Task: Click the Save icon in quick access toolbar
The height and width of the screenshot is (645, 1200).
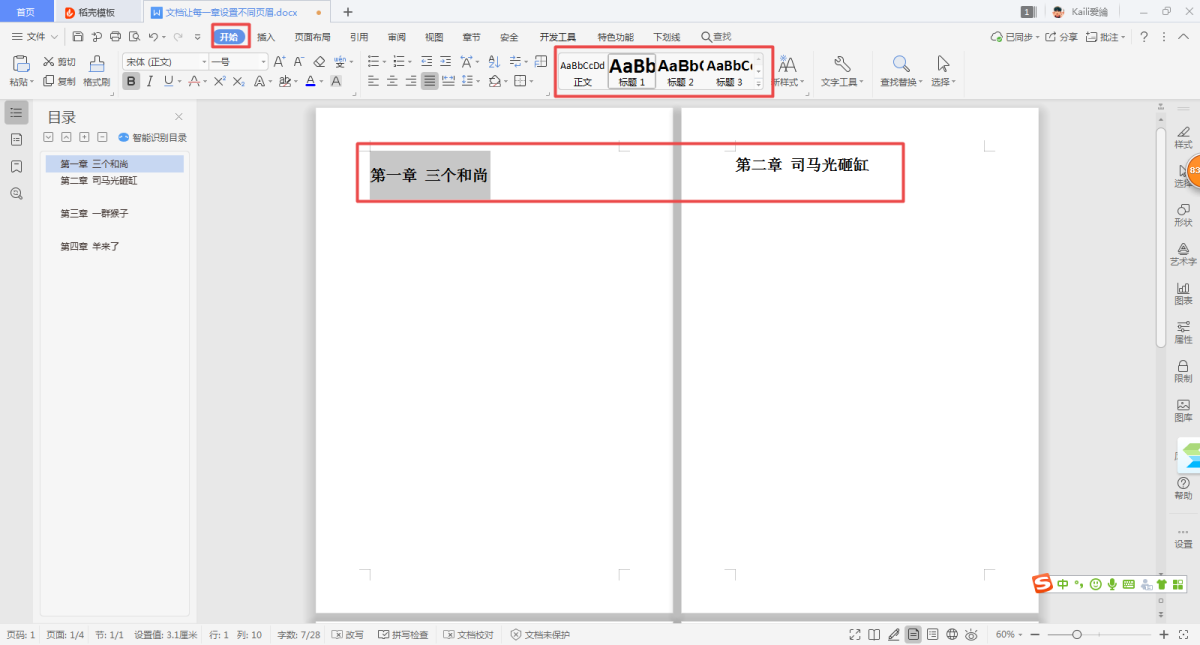Action: tap(78, 37)
